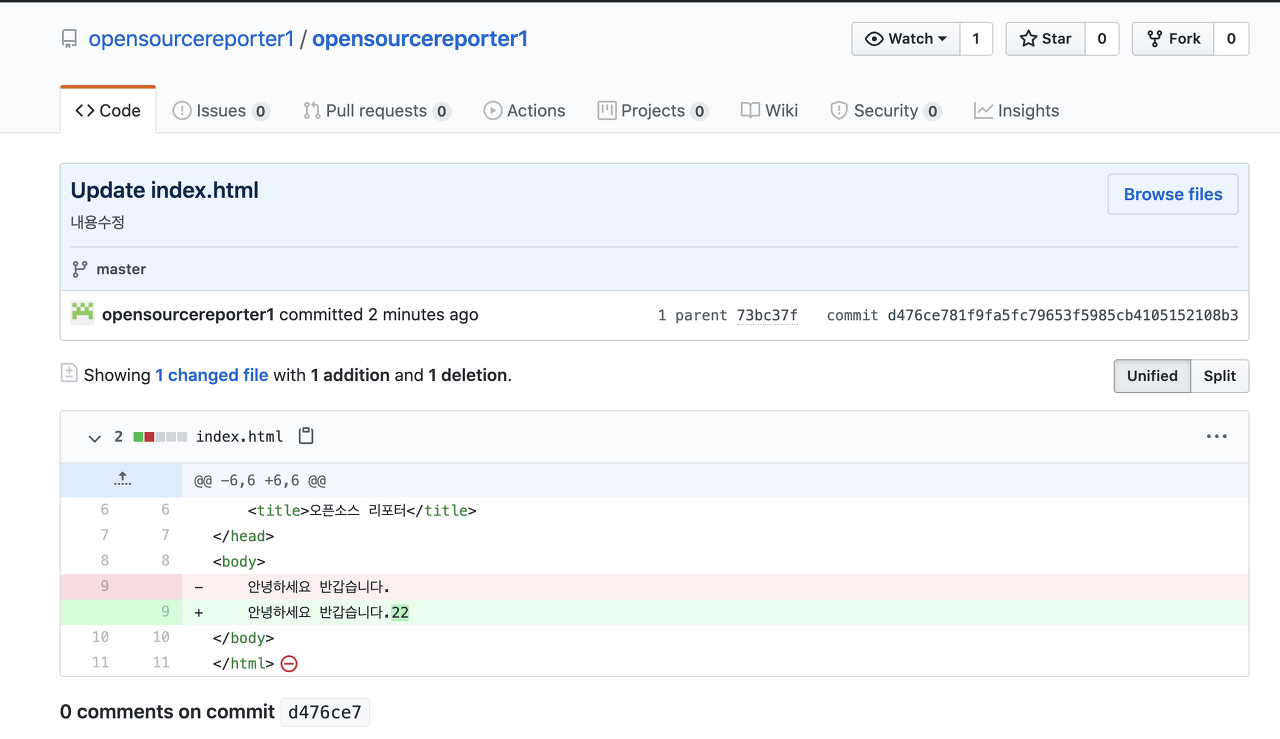Click the Update index.html commit title
Image resolution: width=1280 pixels, height=739 pixels.
pos(165,190)
